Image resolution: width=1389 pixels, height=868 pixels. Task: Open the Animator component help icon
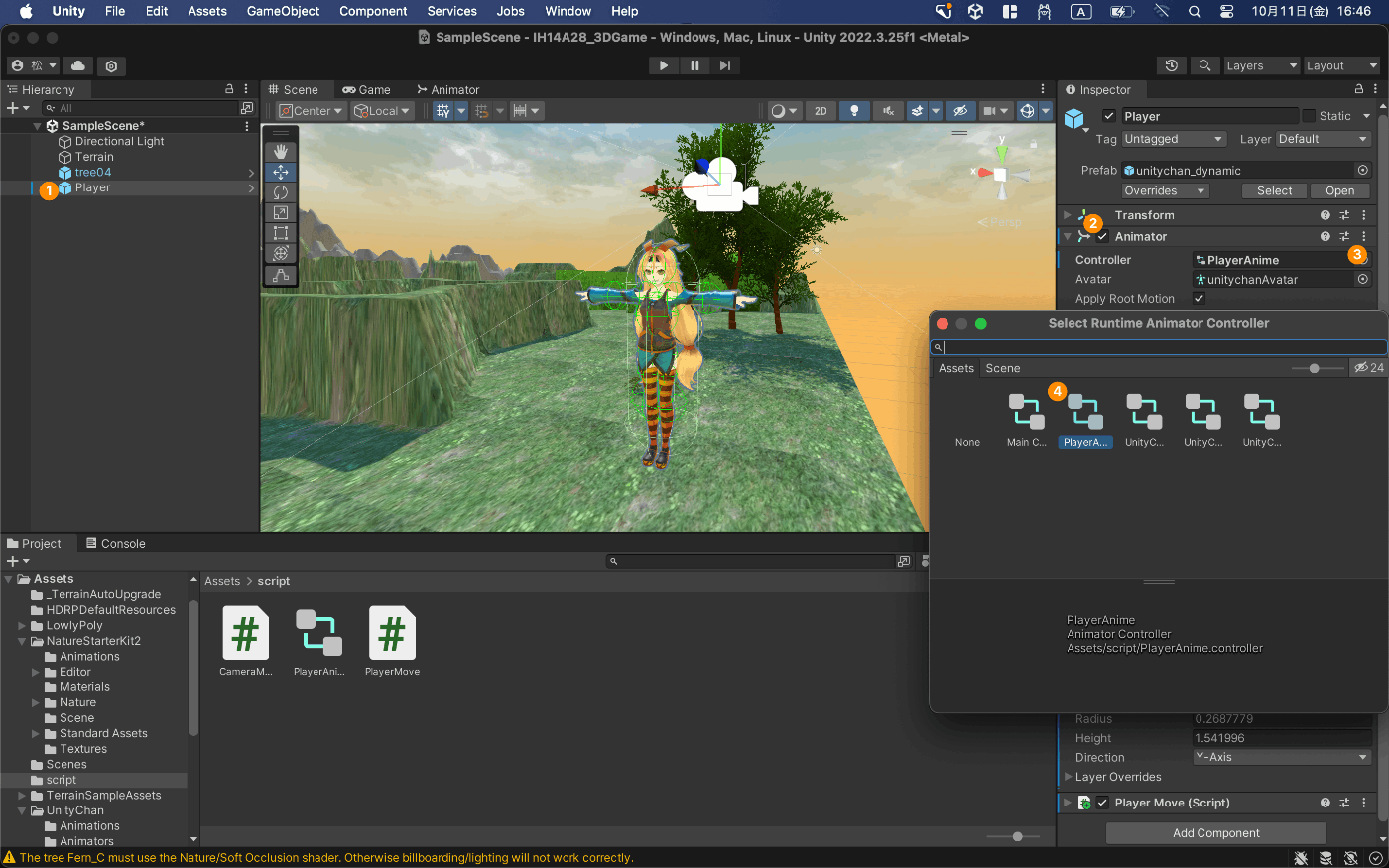1325,236
